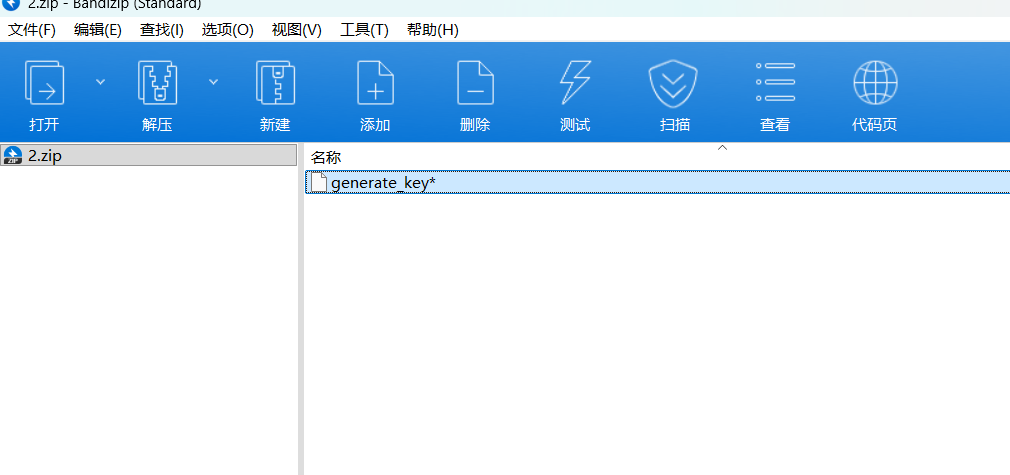Select the generate_key* file row

pos(658,182)
